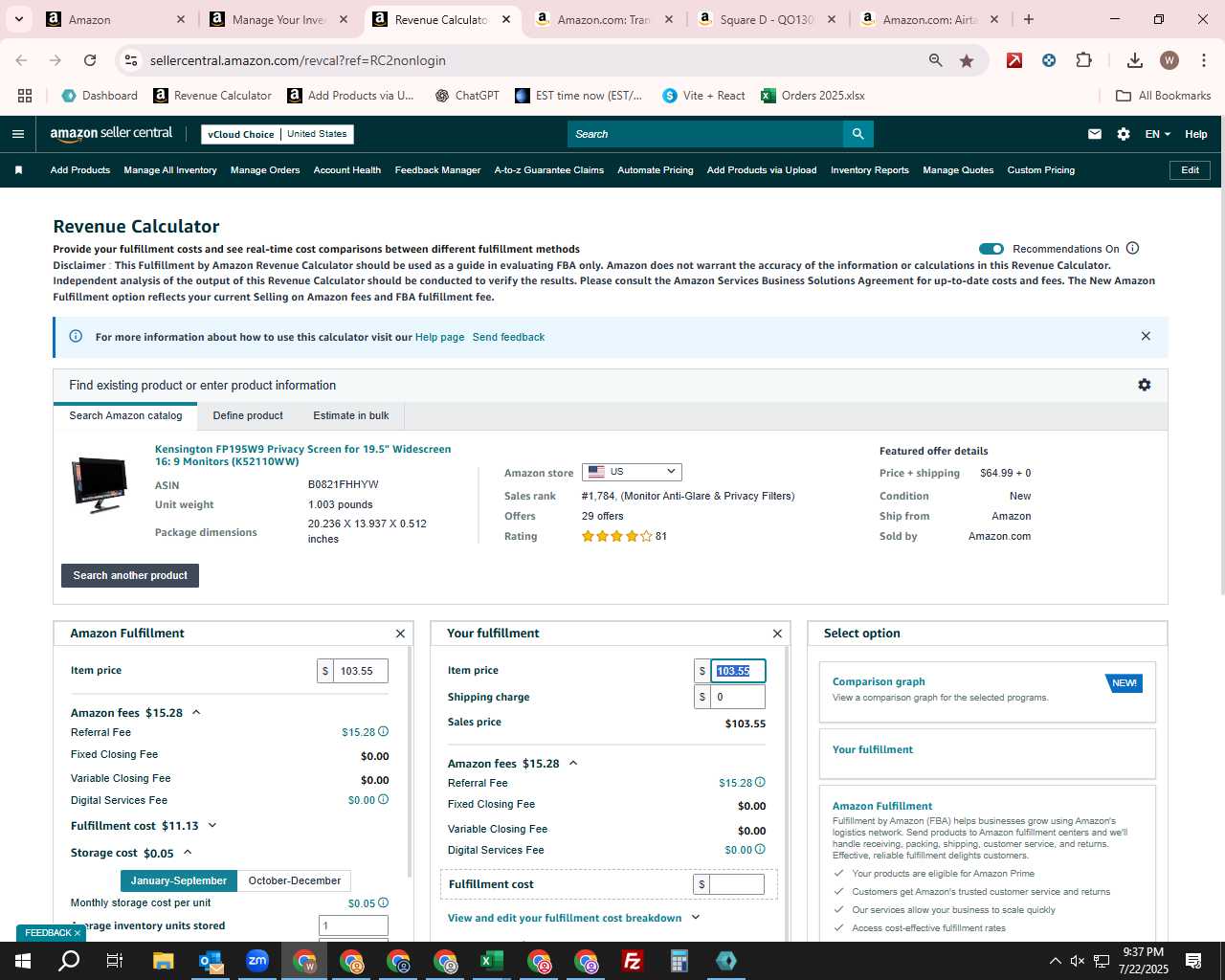
Task: Open the Seller Central hamburger menu
Action: [17, 134]
